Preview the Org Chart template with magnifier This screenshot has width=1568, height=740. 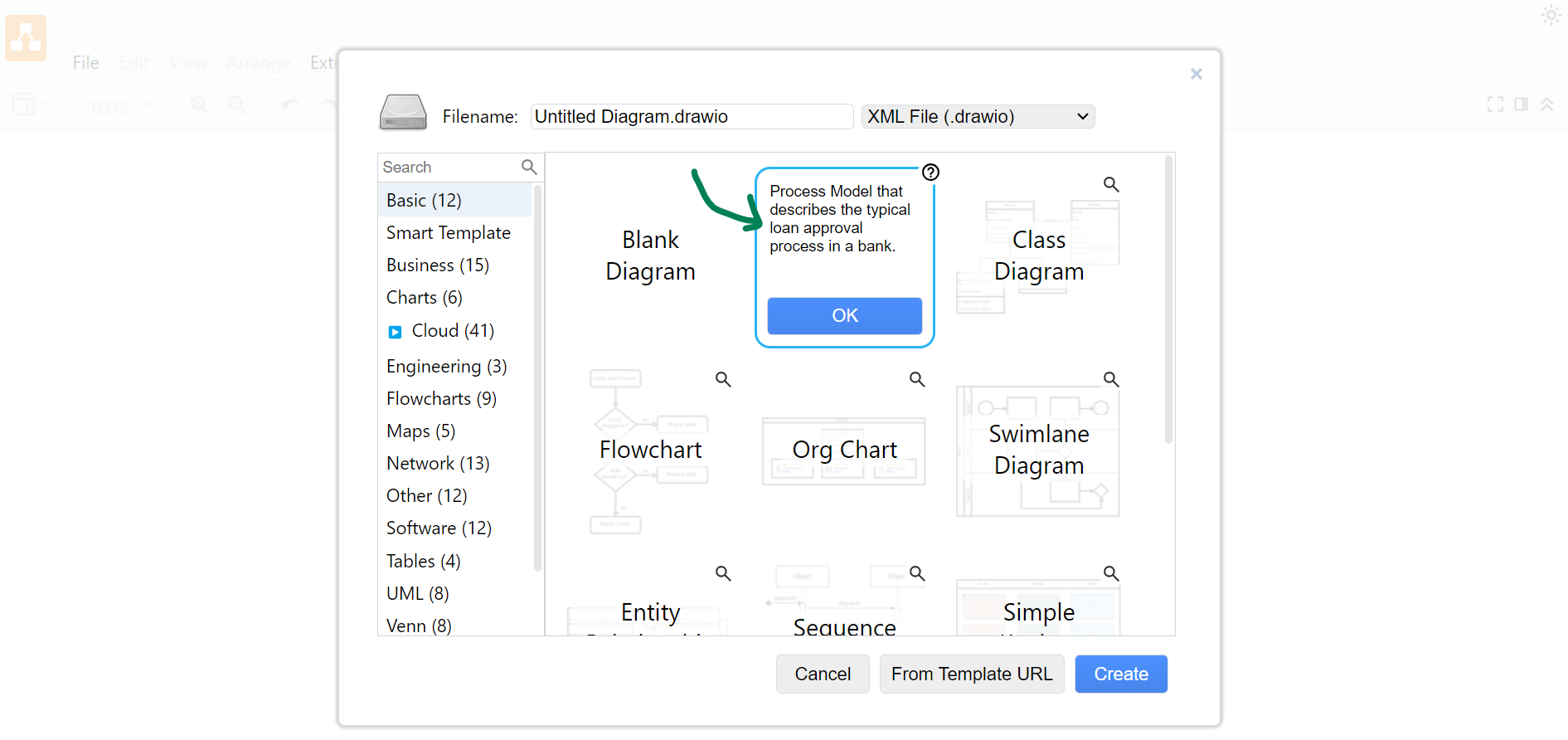(917, 379)
